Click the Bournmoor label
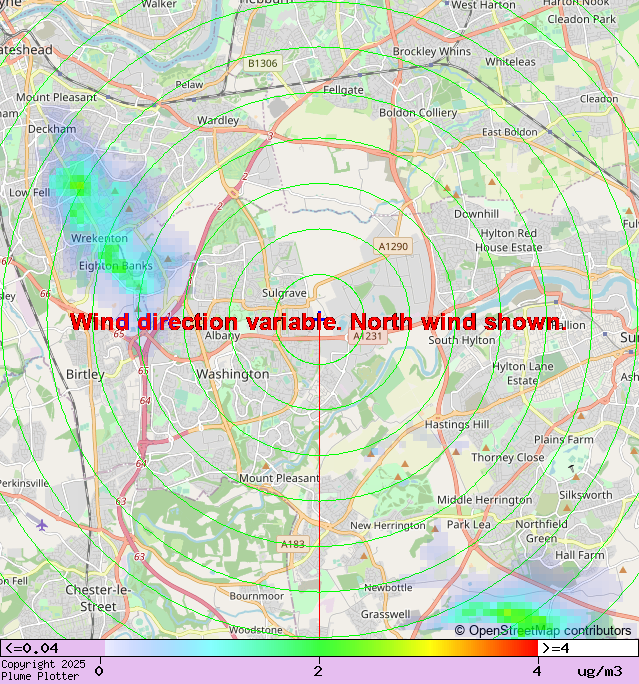 (x=256, y=596)
